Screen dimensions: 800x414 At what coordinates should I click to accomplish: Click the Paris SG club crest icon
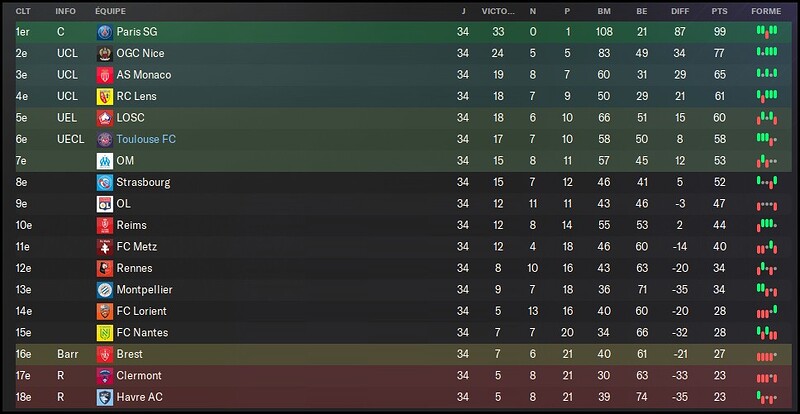click(105, 32)
